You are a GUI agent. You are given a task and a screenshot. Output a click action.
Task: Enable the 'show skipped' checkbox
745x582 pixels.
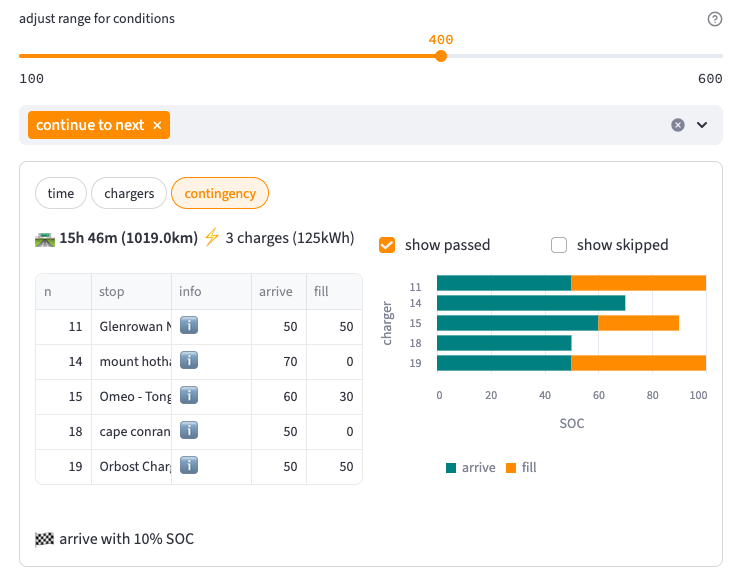click(559, 245)
